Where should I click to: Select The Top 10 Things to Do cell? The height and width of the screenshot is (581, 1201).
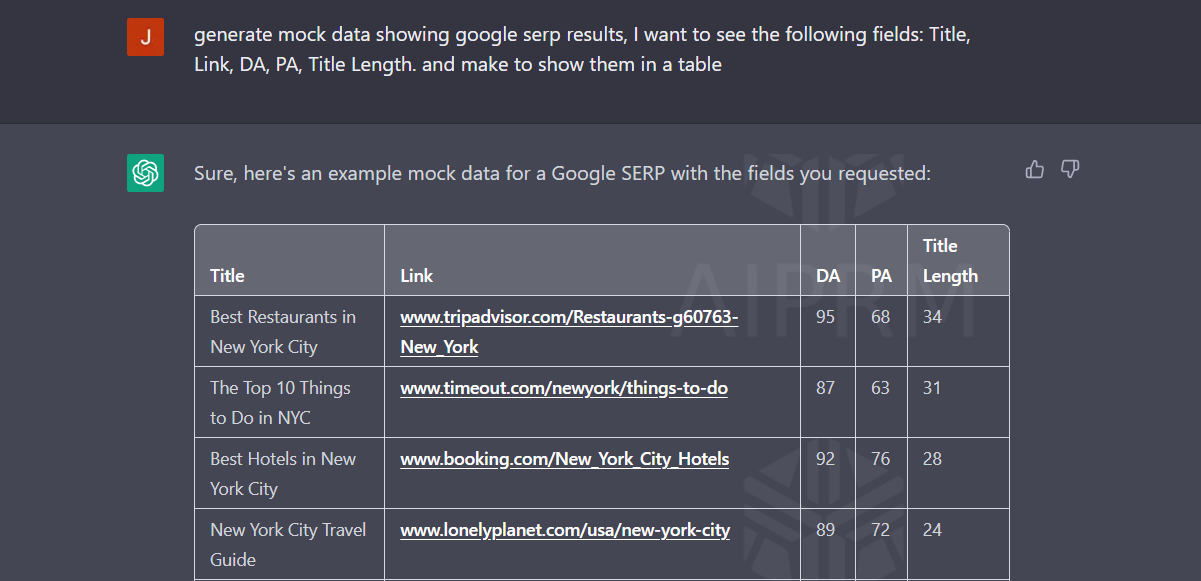289,402
